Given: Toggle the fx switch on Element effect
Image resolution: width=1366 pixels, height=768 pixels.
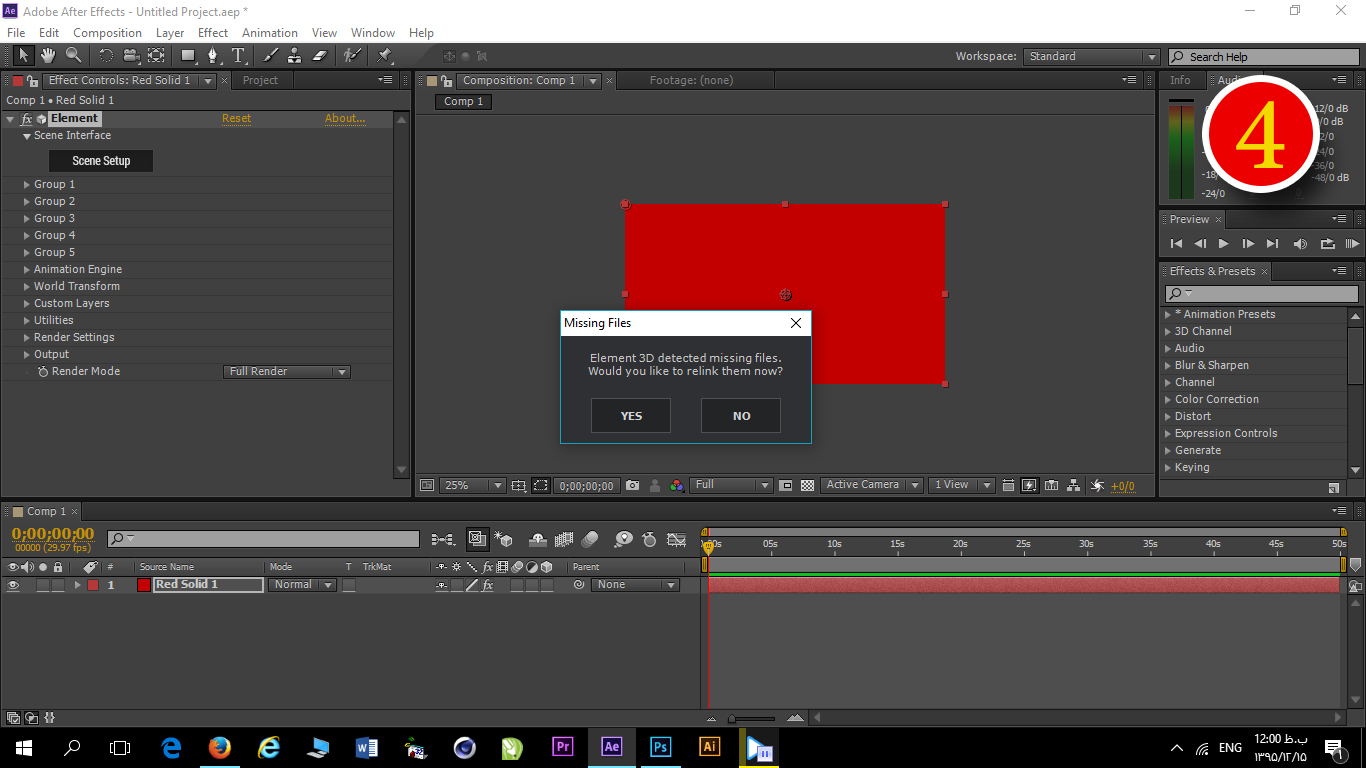Looking at the screenshot, I should (27, 118).
